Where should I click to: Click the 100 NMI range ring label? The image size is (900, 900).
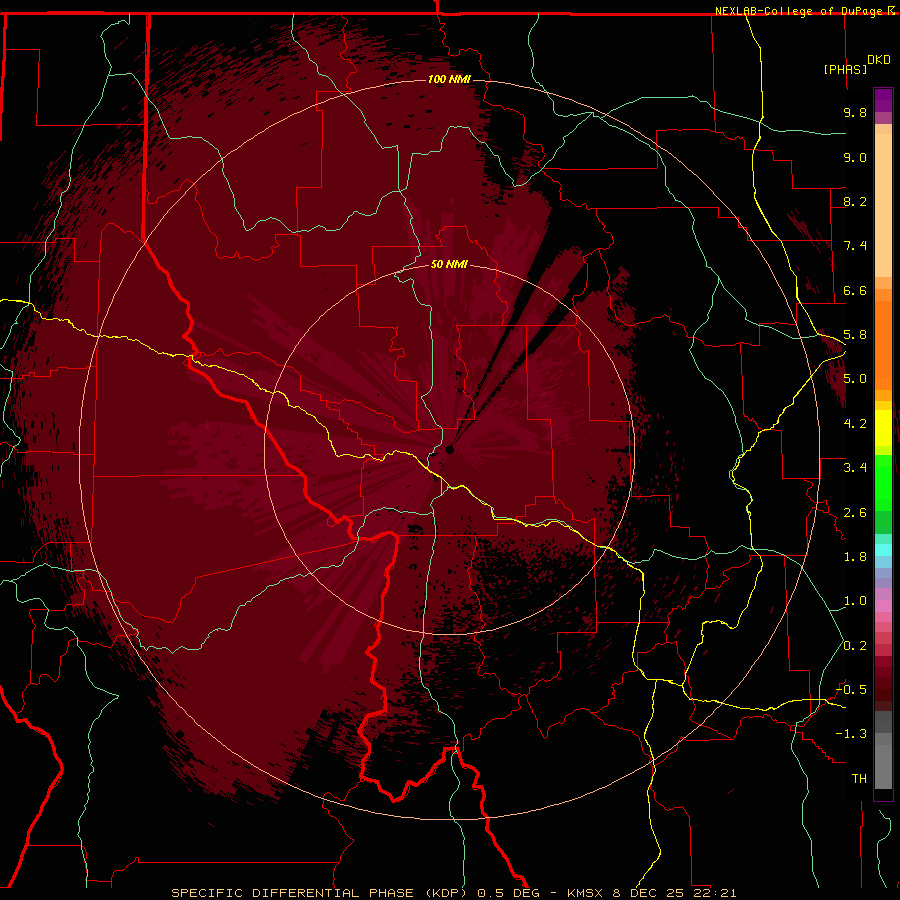pyautogui.click(x=449, y=79)
